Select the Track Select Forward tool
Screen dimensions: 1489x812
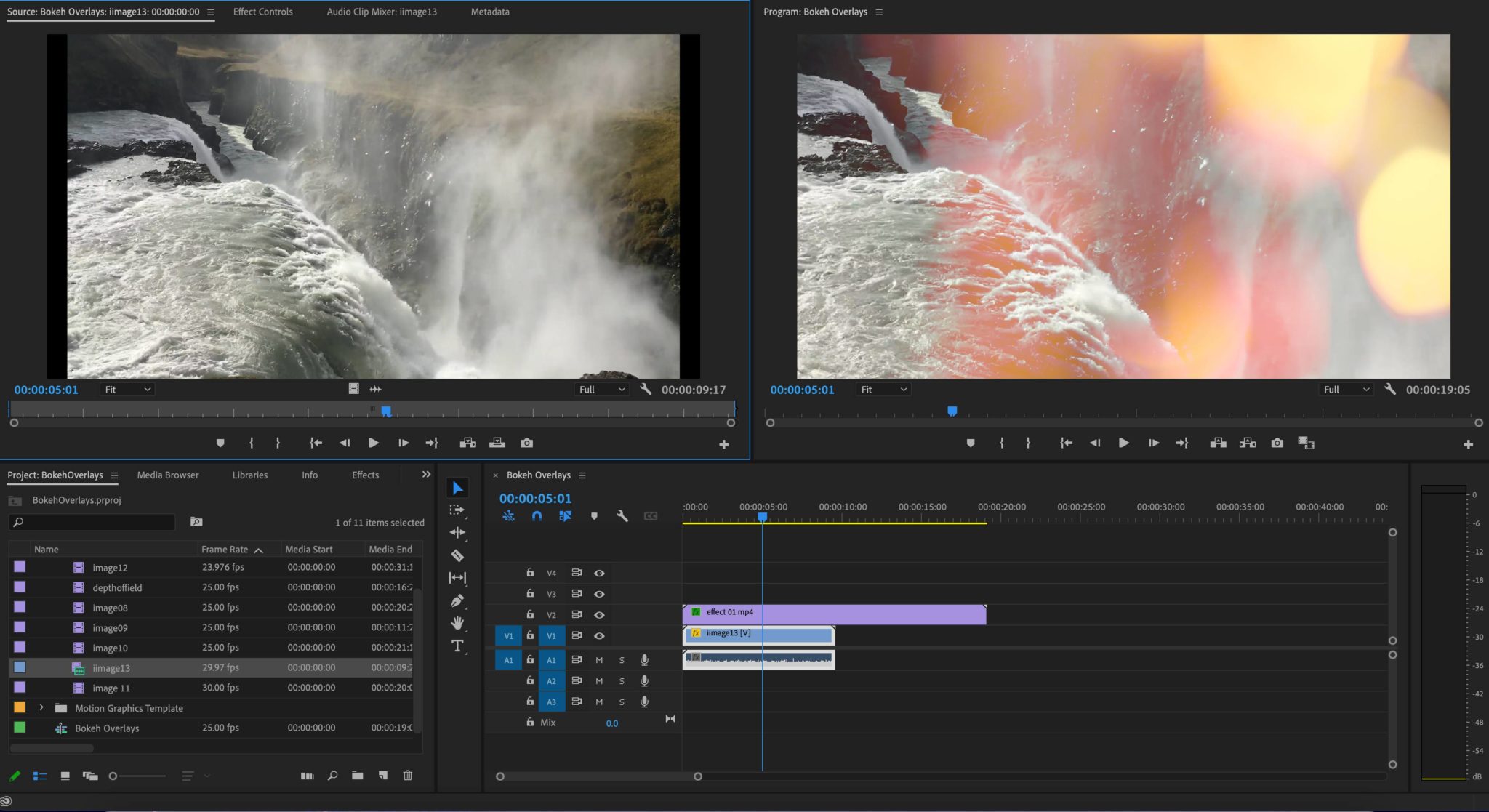[x=457, y=510]
